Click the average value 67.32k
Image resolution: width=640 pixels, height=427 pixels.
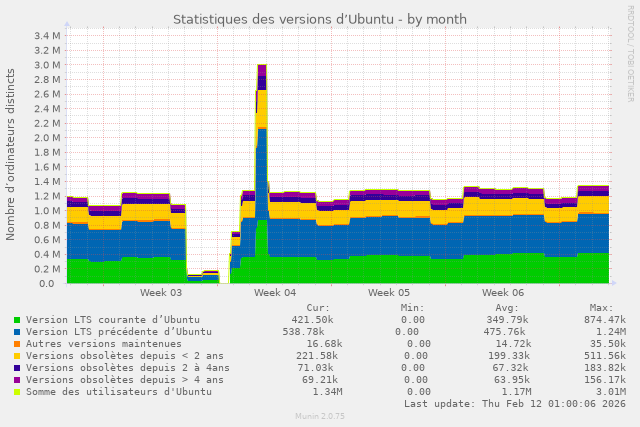[x=510, y=367]
